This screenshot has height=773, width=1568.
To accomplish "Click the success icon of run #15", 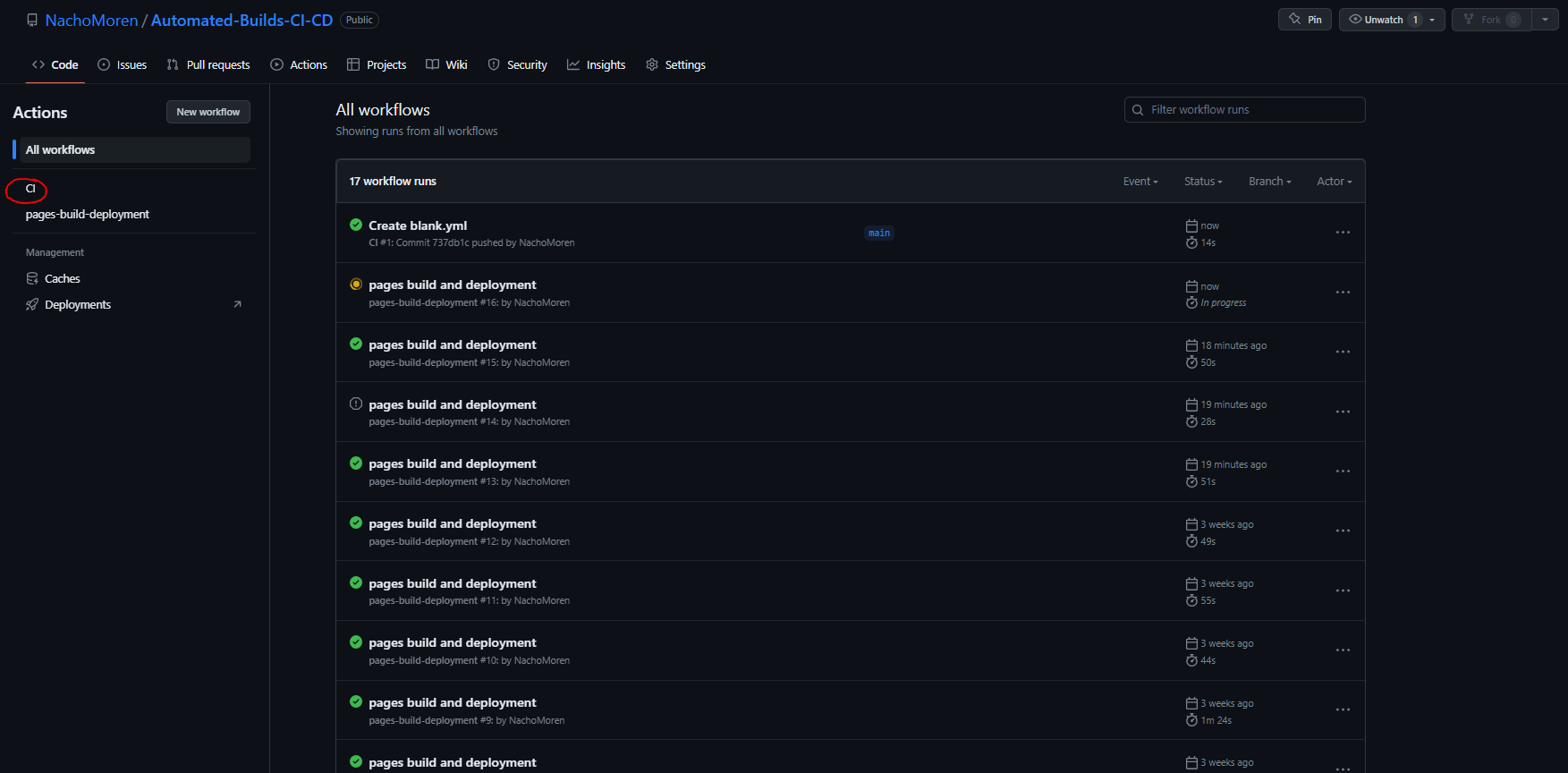I will [356, 344].
